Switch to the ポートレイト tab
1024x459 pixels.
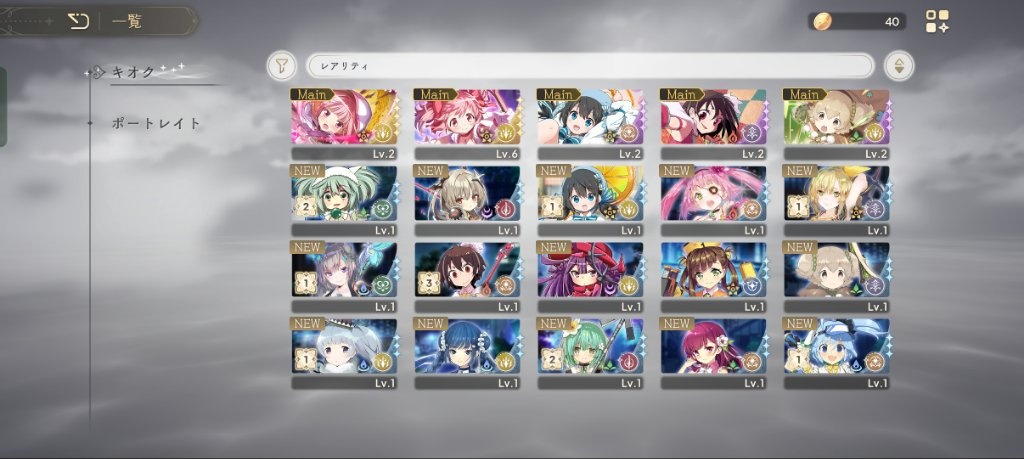tap(156, 123)
